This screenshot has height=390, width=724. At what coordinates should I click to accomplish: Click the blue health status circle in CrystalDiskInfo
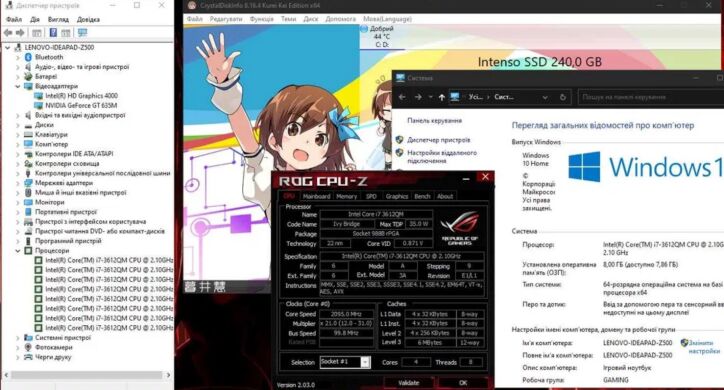[x=364, y=29]
